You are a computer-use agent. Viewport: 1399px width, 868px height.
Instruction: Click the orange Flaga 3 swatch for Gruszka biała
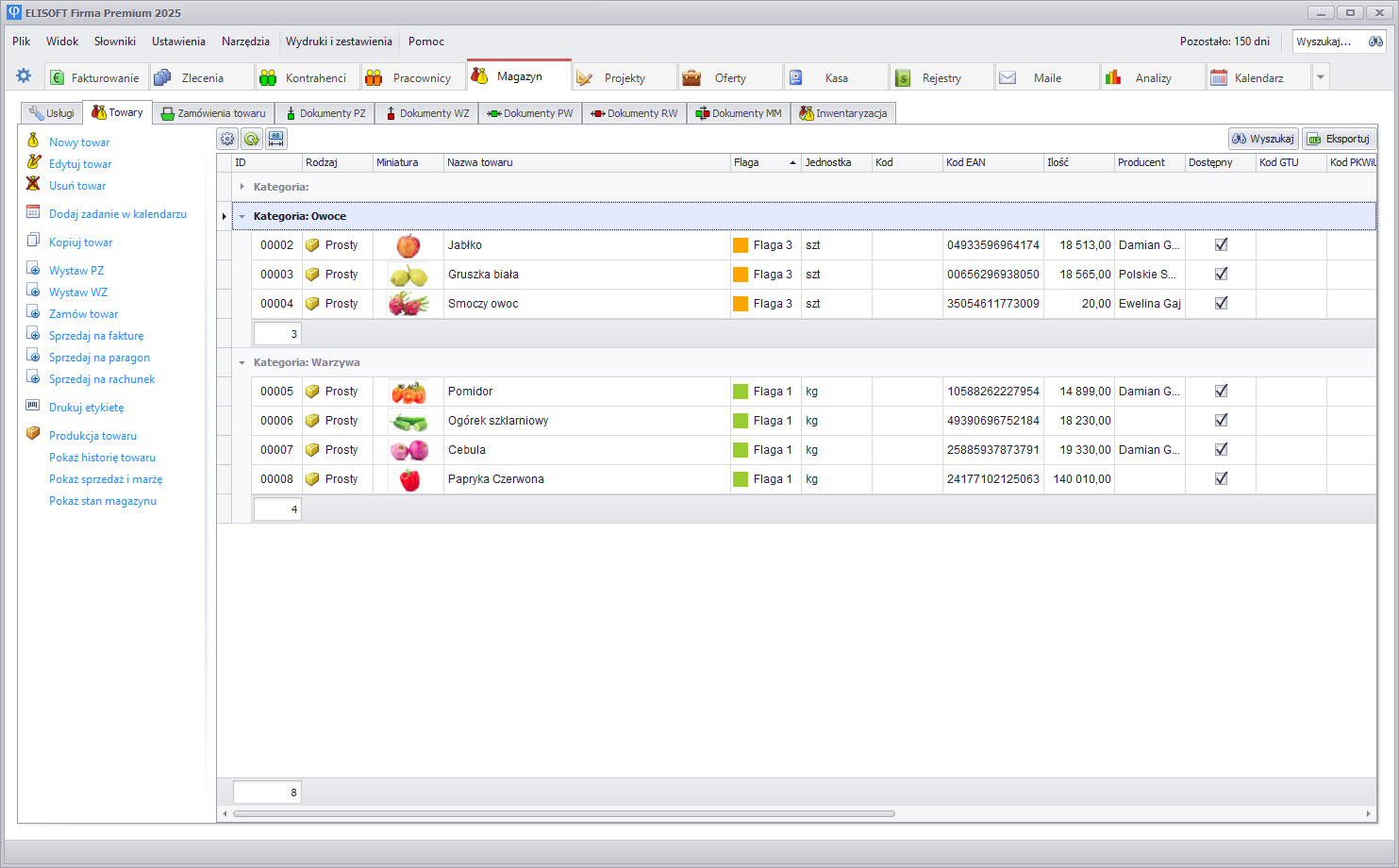741,274
